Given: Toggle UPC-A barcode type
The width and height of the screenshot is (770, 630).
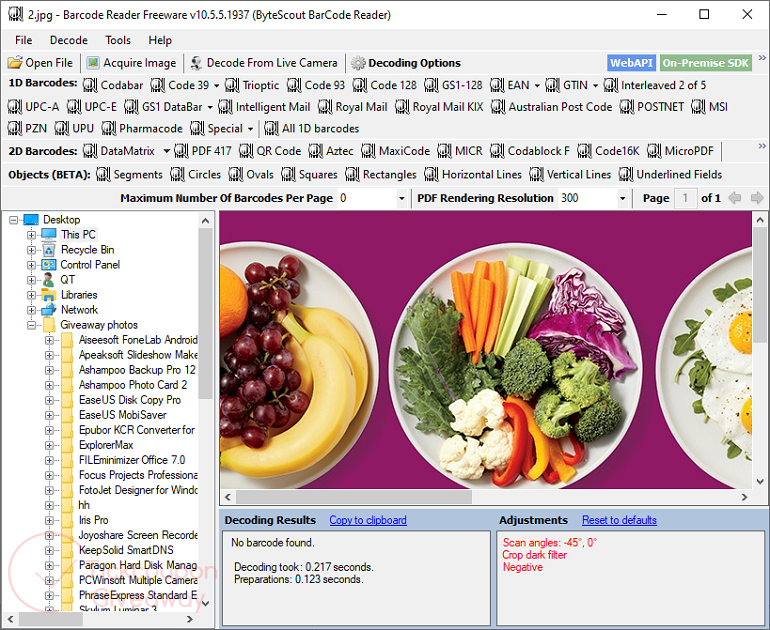Looking at the screenshot, I should tap(33, 107).
